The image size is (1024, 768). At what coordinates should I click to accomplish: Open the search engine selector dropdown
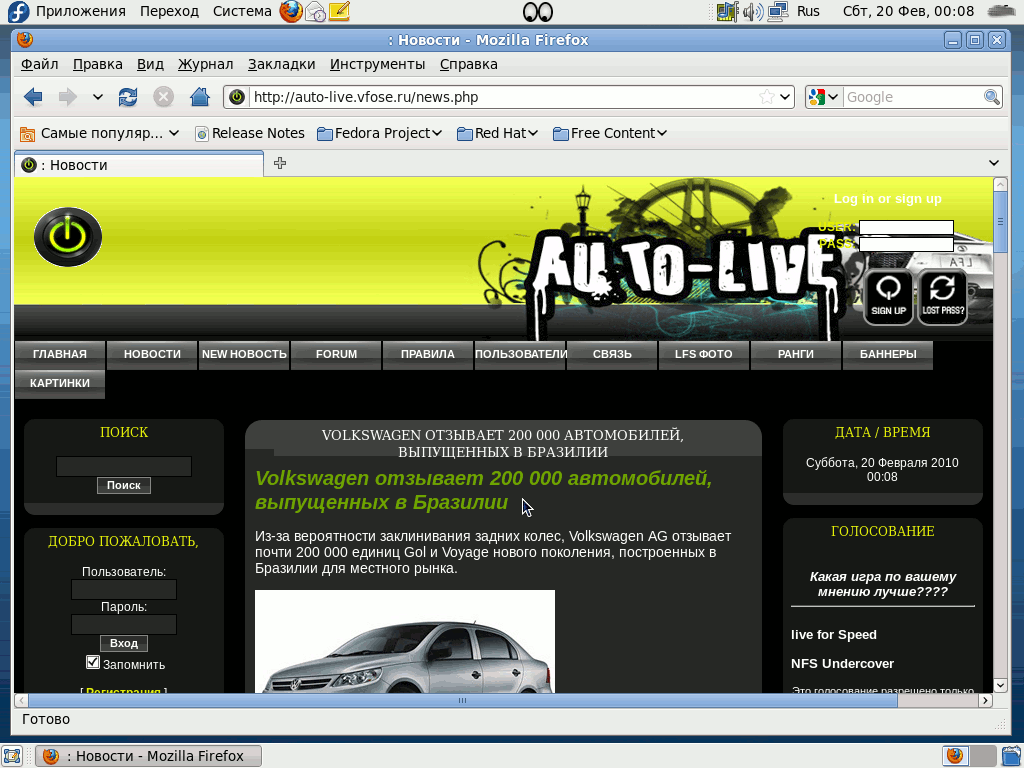(824, 97)
